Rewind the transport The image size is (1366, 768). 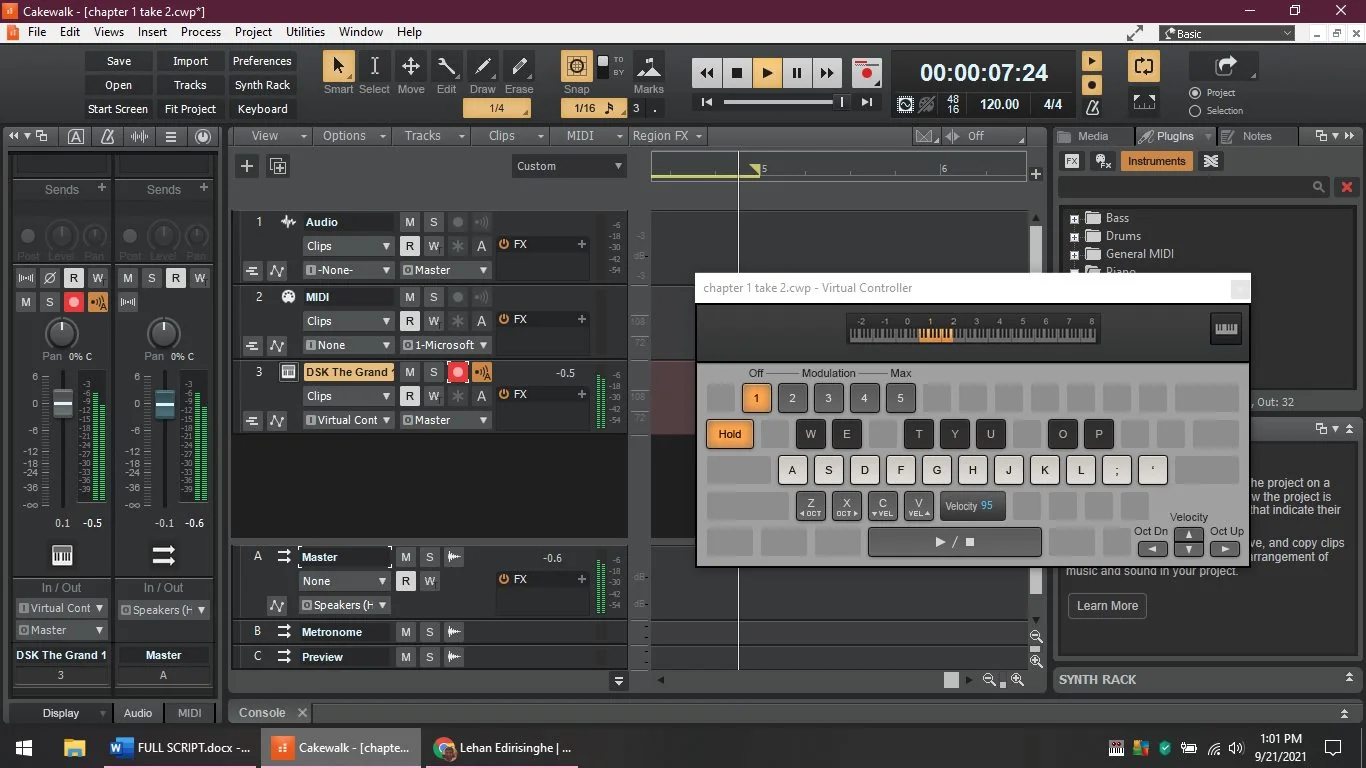pos(707,73)
